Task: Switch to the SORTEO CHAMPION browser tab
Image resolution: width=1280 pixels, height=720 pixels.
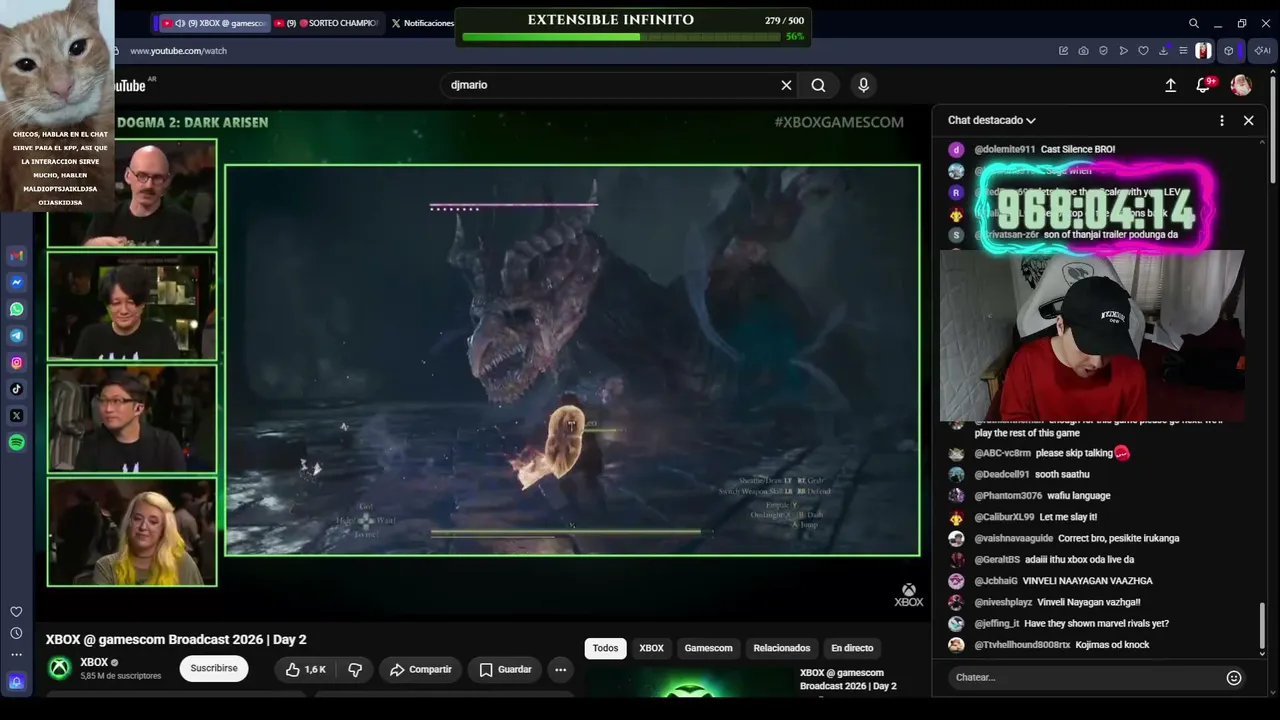Action: point(327,23)
